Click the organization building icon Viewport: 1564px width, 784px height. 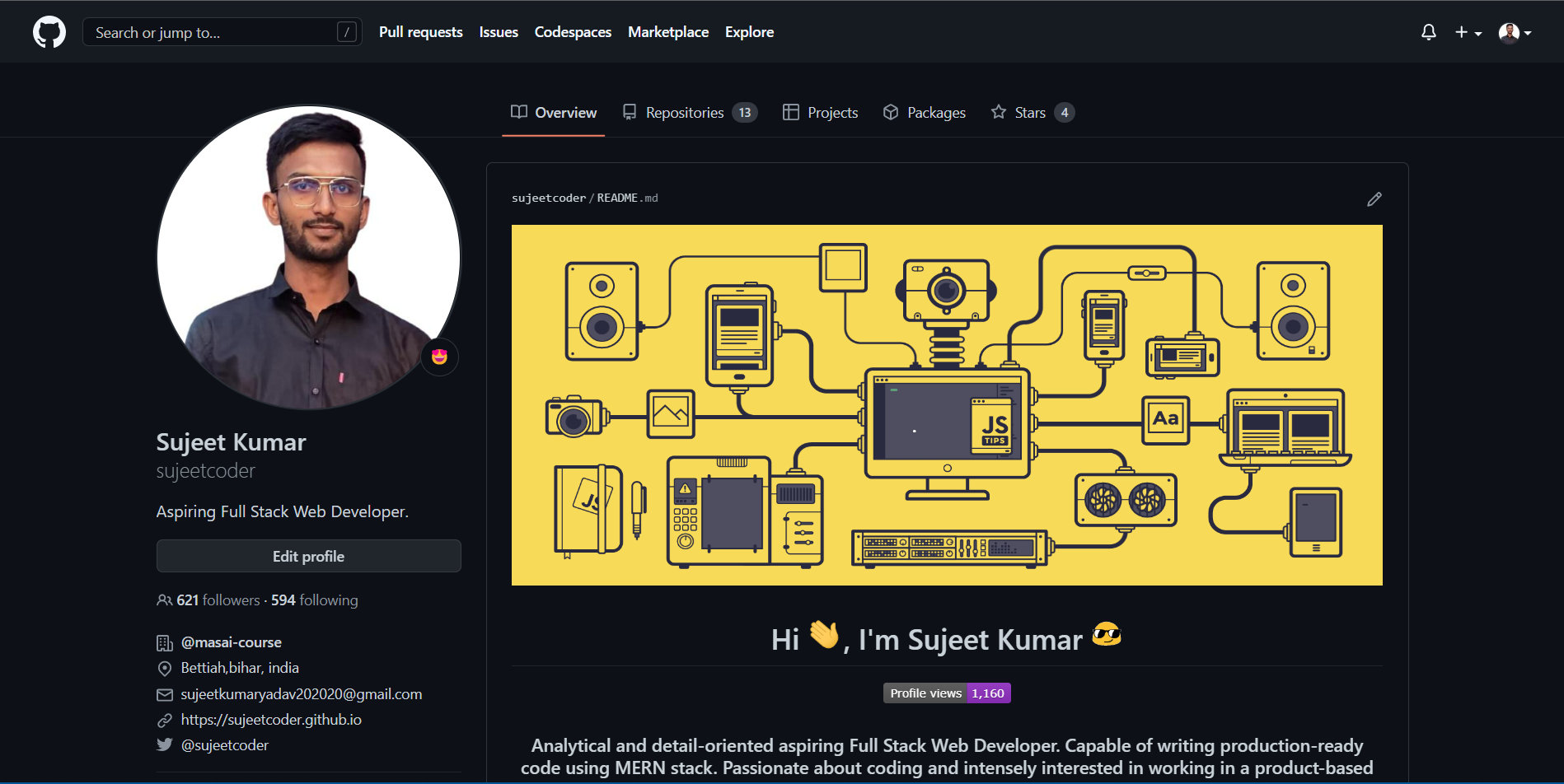[165, 642]
